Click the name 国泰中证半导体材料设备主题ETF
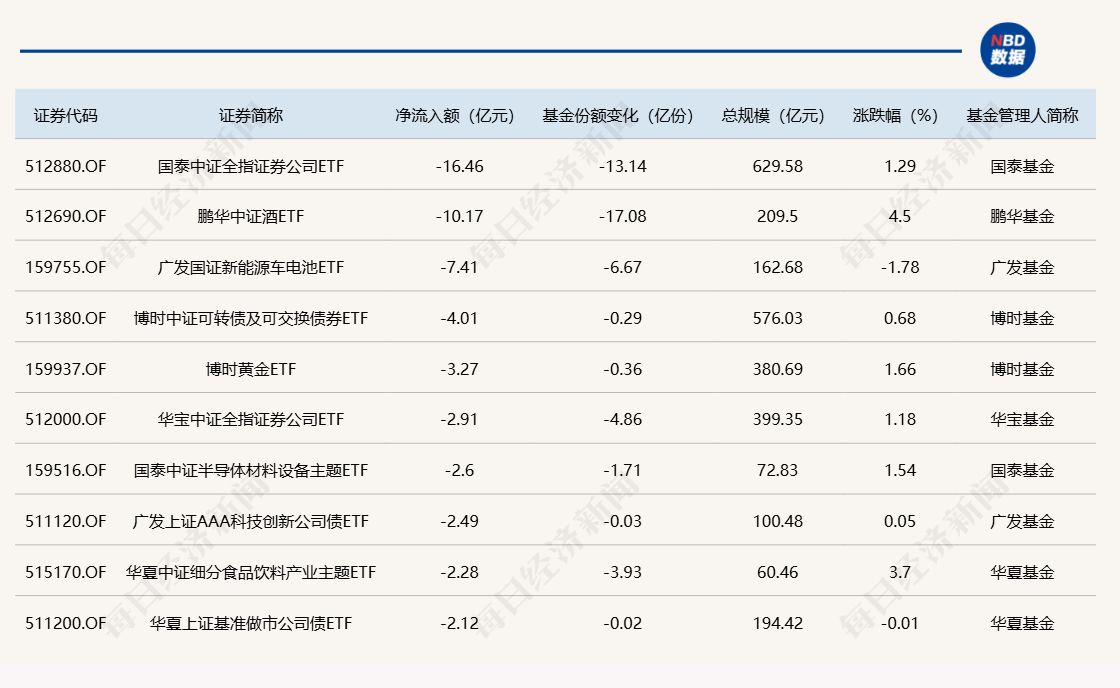 click(x=251, y=470)
